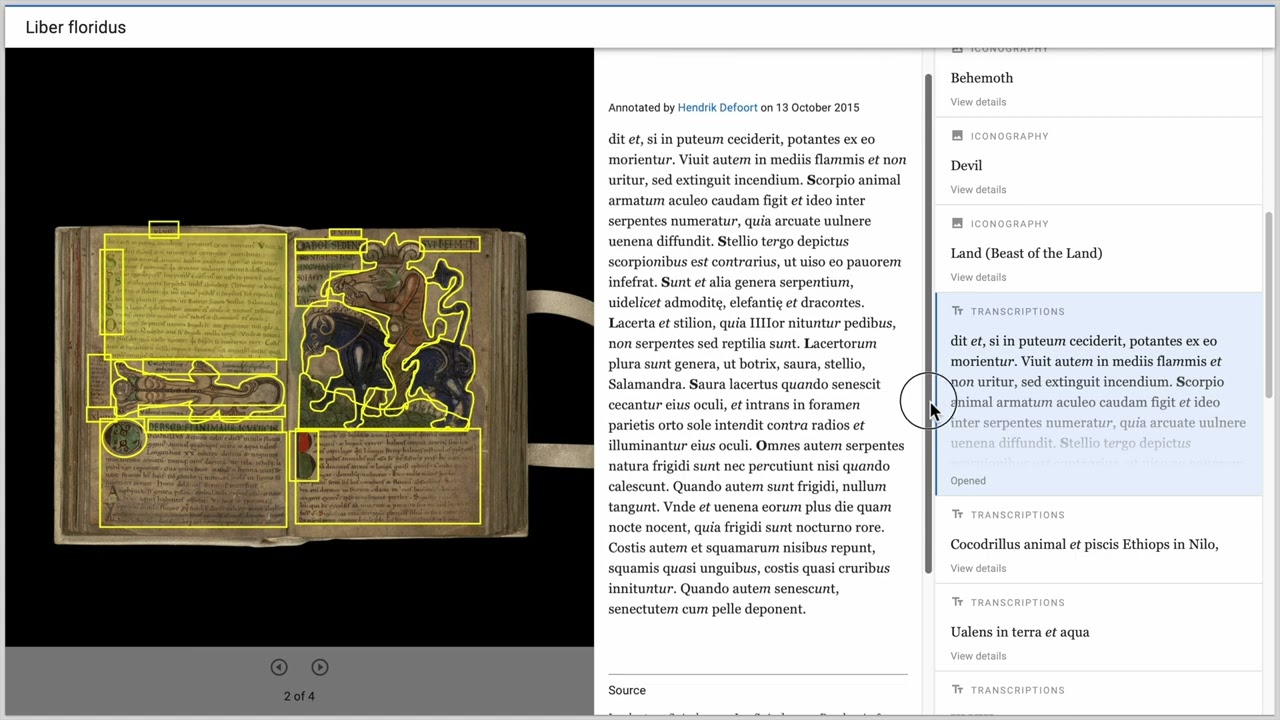View details of Behemoth iconography

pyautogui.click(x=978, y=102)
